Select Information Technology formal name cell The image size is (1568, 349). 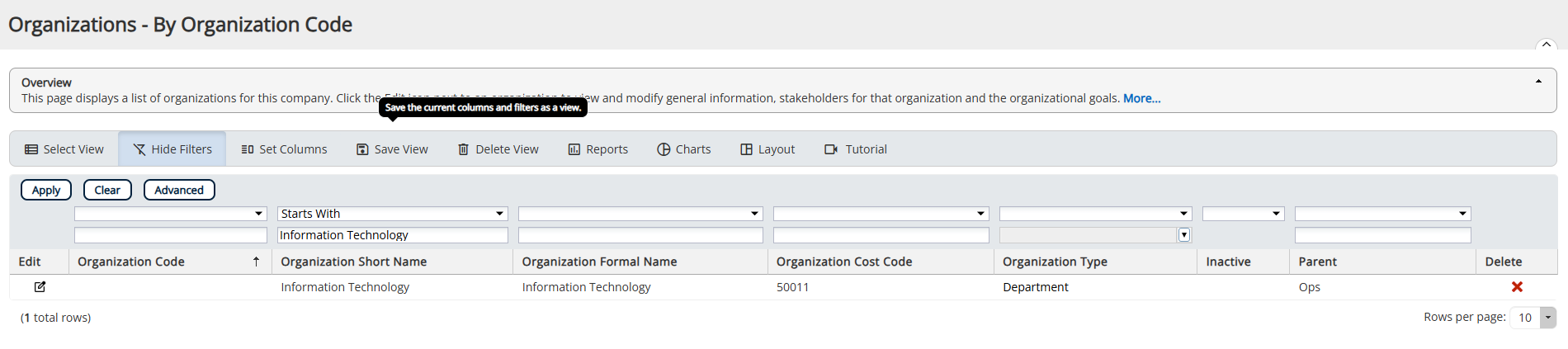pos(586,287)
